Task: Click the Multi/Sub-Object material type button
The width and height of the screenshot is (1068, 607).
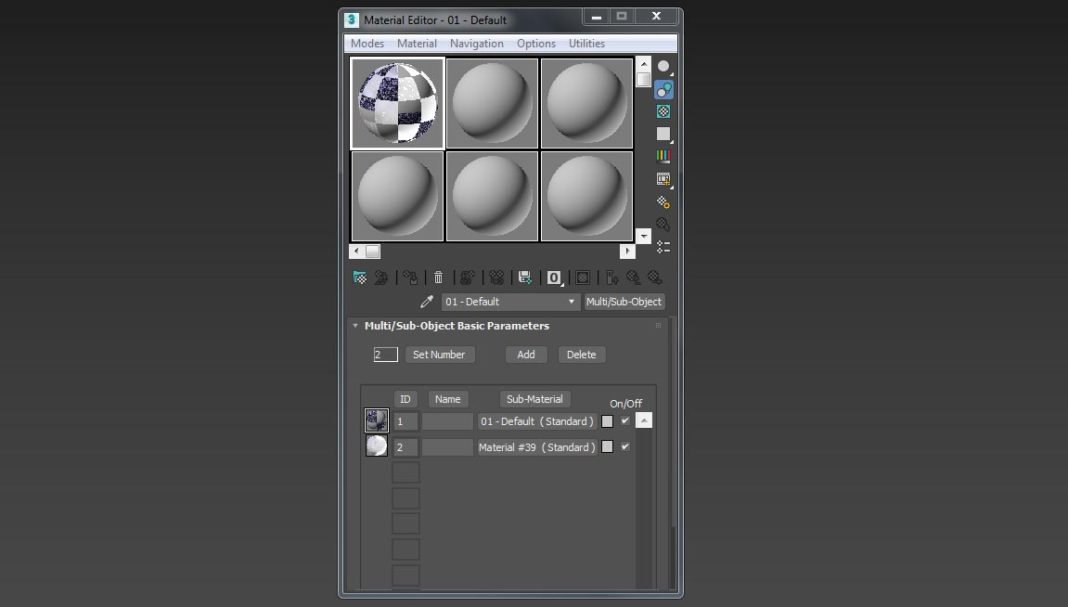Action: (624, 301)
